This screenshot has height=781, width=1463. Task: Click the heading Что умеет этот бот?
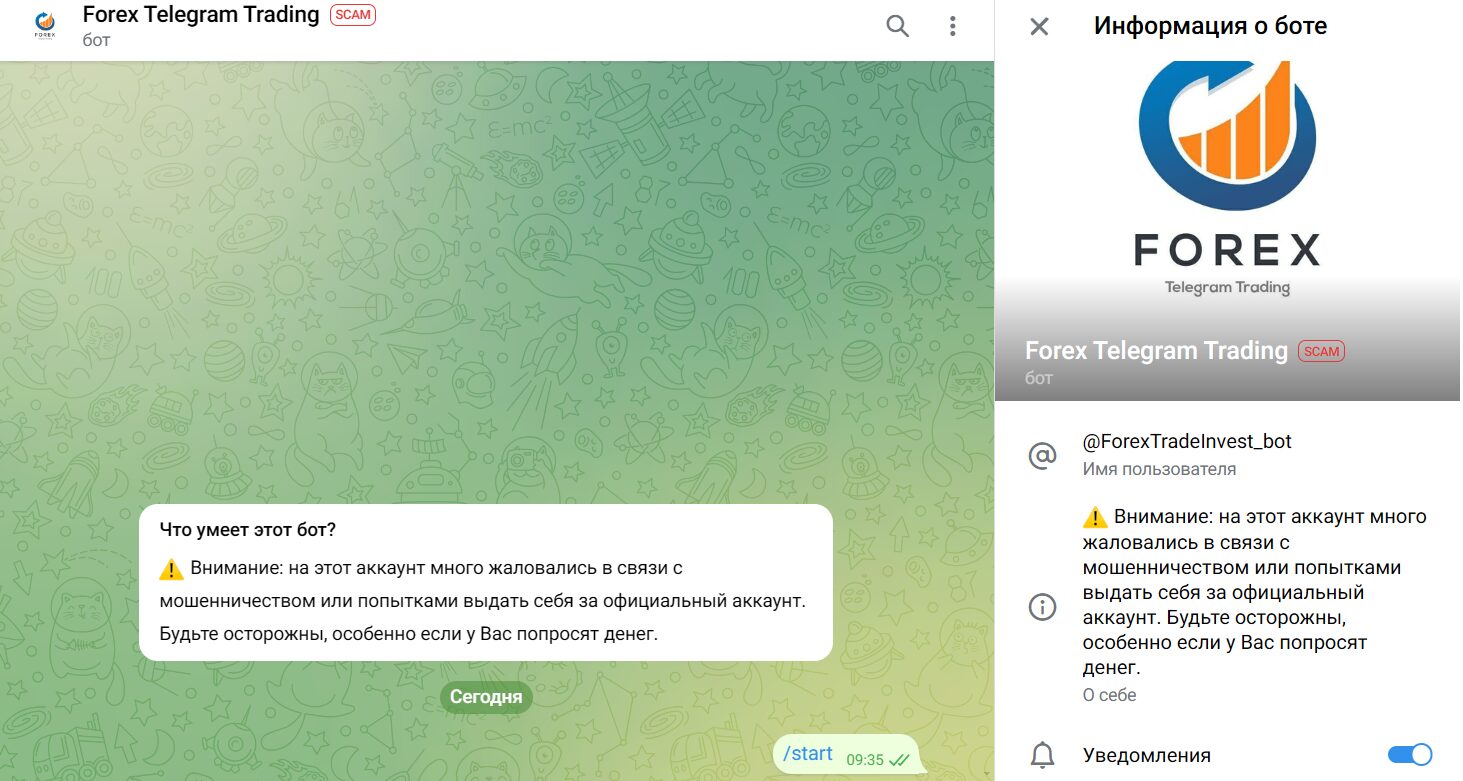(248, 530)
